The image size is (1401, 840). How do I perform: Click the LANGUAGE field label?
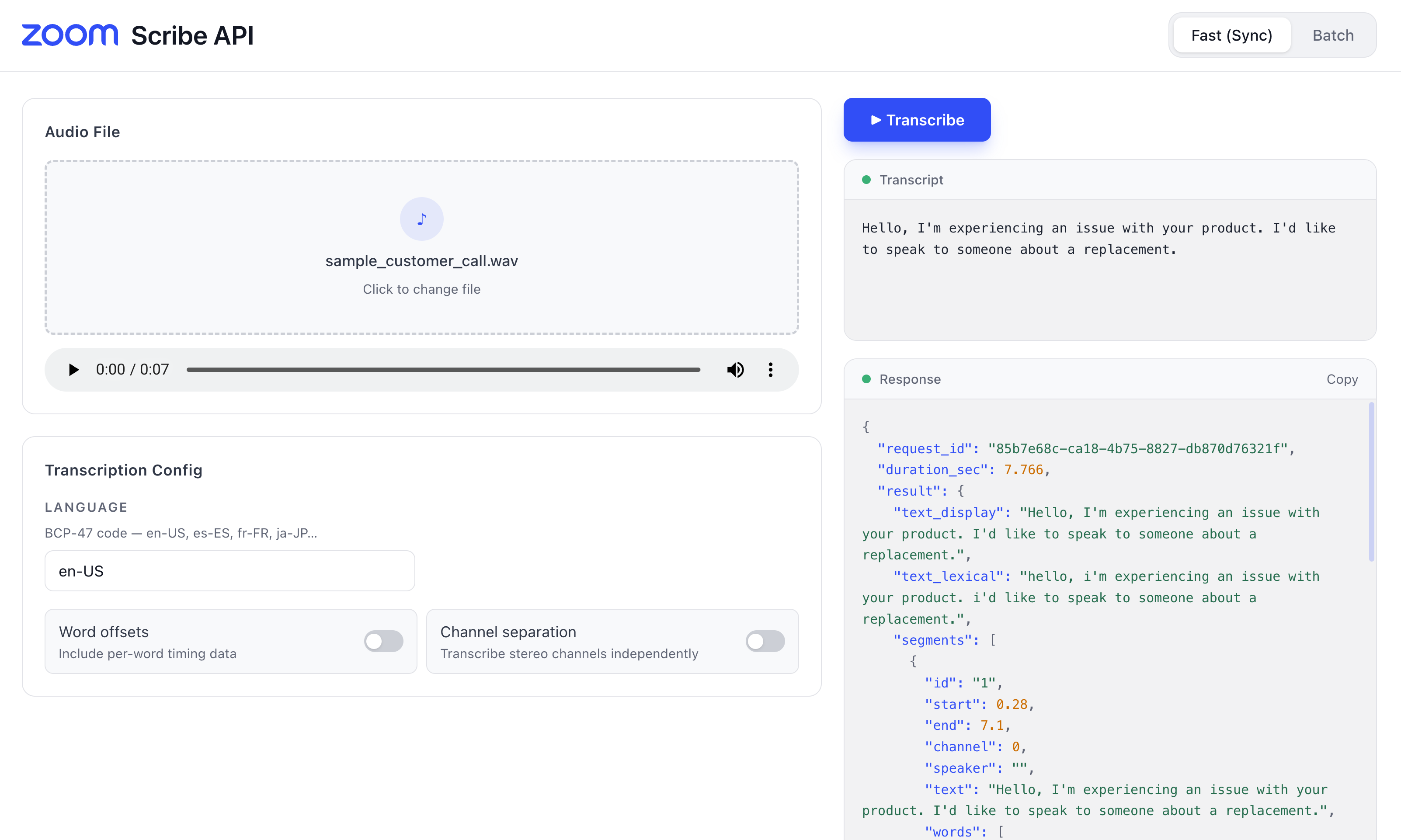click(x=86, y=507)
